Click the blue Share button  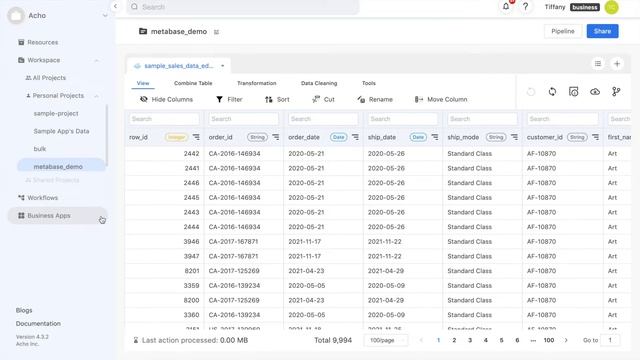click(x=602, y=31)
